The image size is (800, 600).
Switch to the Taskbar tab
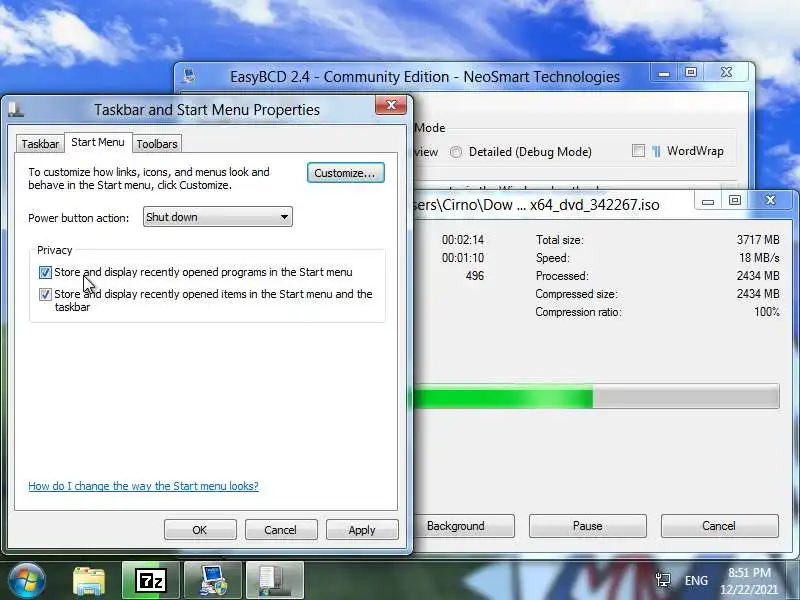pos(40,144)
